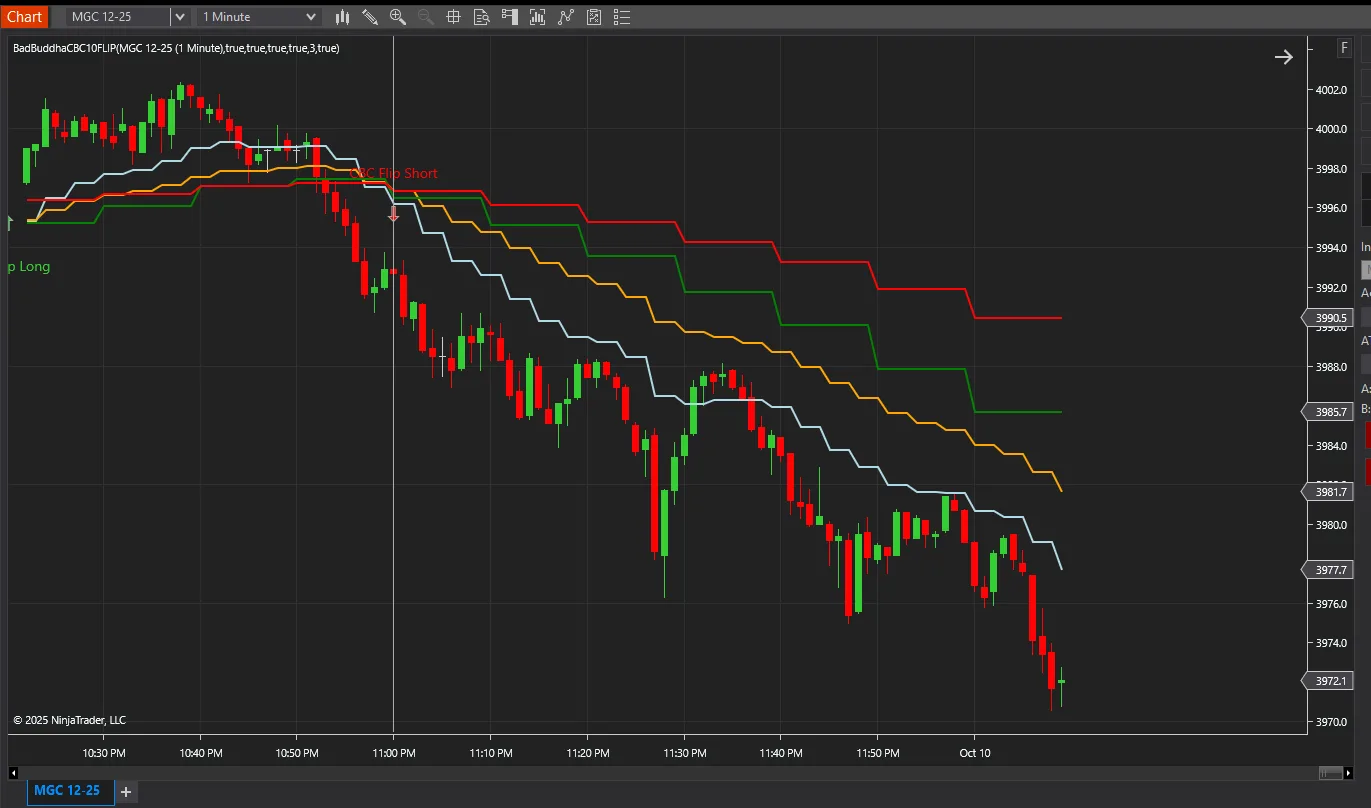
Task: Click the zoom out magnifier icon
Action: pyautogui.click(x=425, y=16)
